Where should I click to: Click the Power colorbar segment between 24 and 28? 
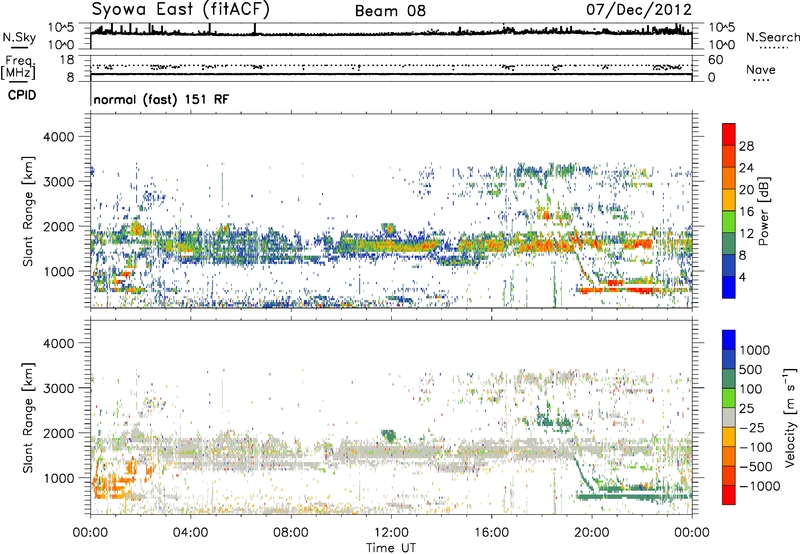tap(729, 157)
